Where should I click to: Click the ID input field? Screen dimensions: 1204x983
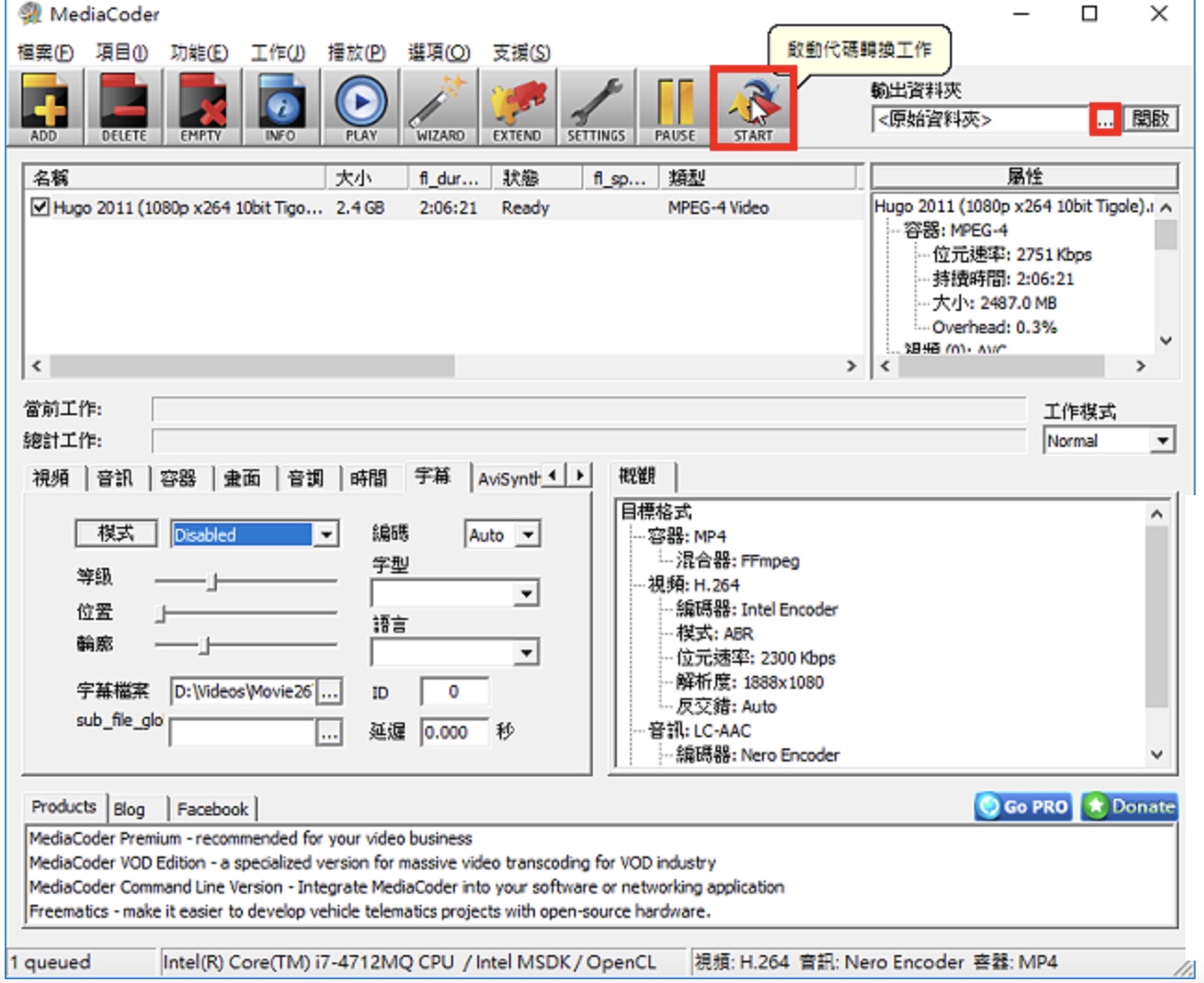454,692
